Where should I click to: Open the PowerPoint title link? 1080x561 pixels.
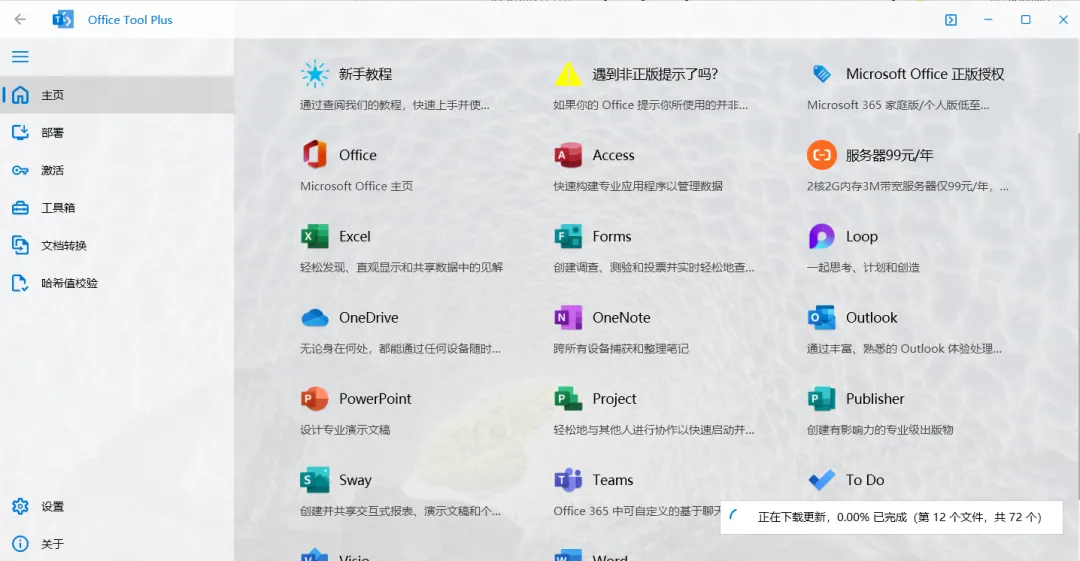click(x=375, y=398)
